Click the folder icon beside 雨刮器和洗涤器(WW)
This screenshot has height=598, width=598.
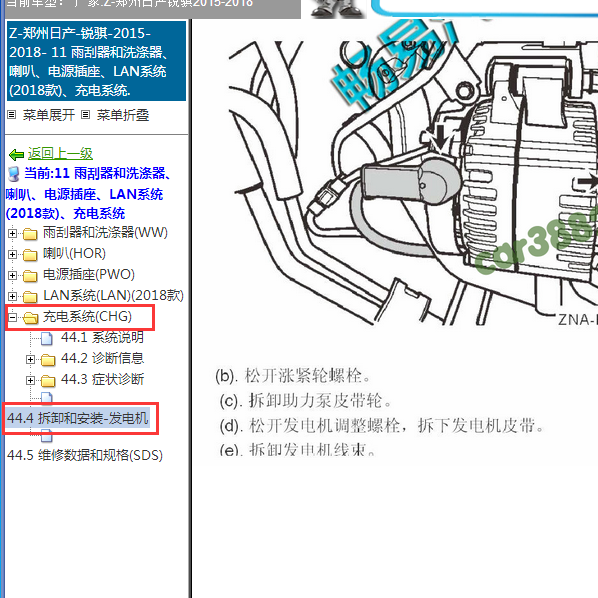pos(30,233)
